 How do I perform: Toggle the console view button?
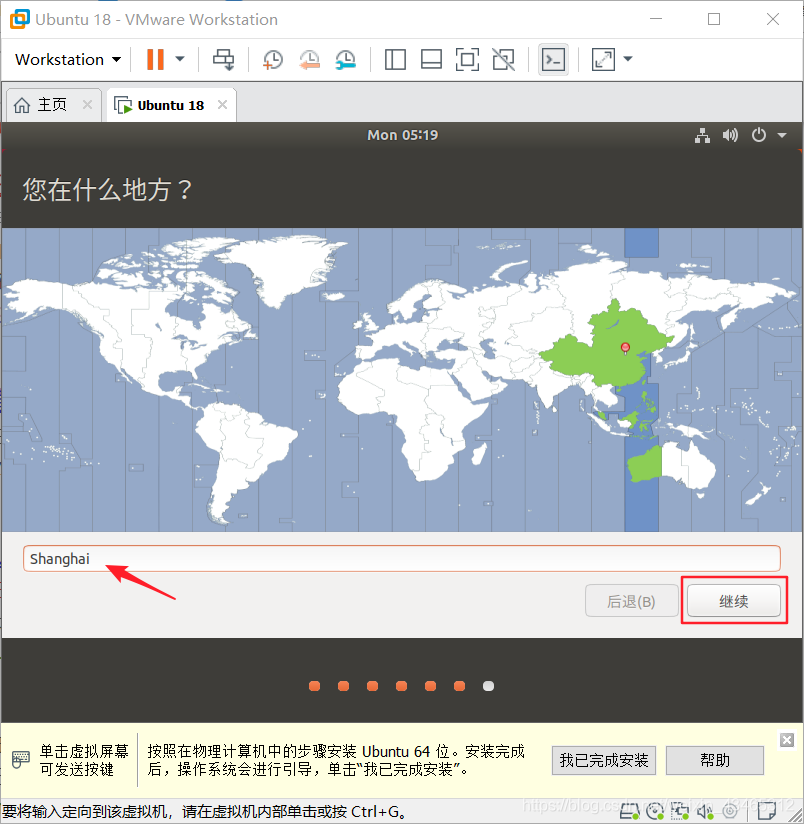pyautogui.click(x=553, y=59)
